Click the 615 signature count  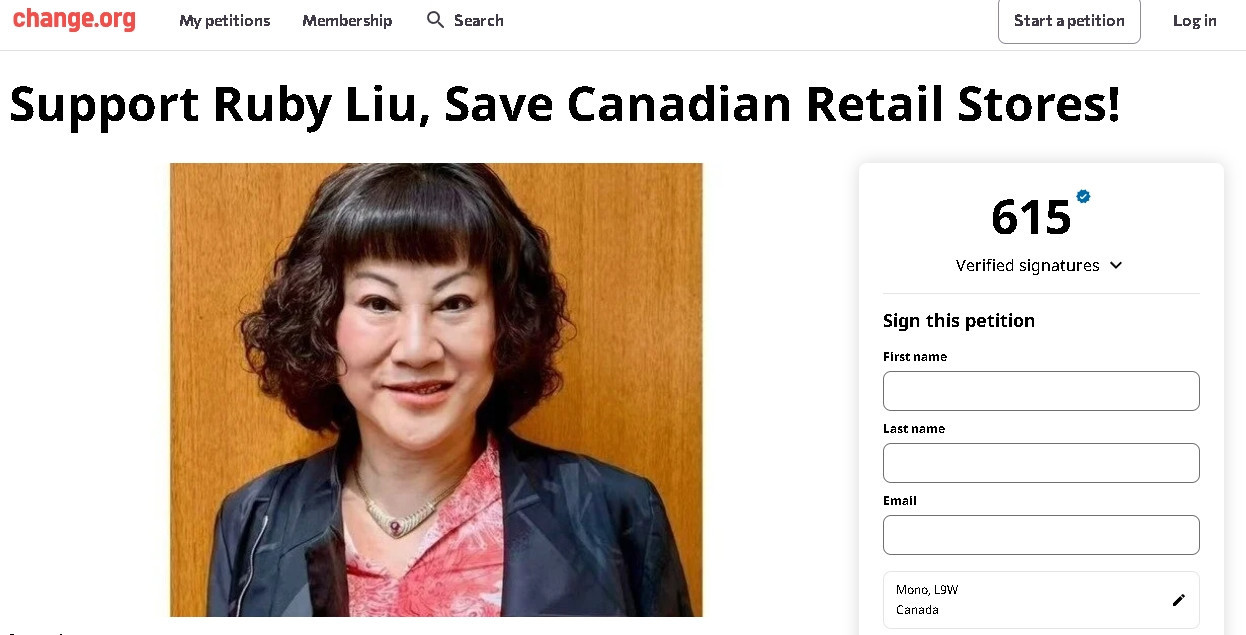tap(1031, 217)
